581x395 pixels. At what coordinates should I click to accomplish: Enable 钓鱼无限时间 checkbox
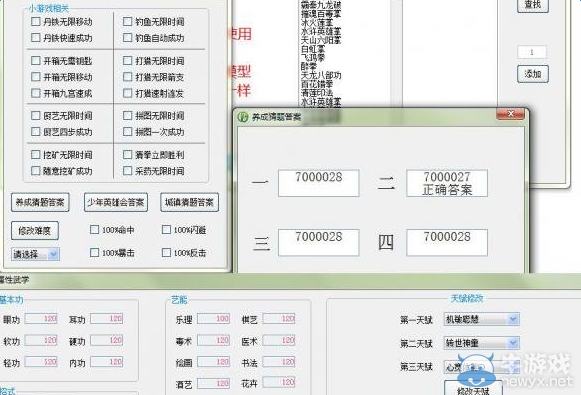click(127, 21)
